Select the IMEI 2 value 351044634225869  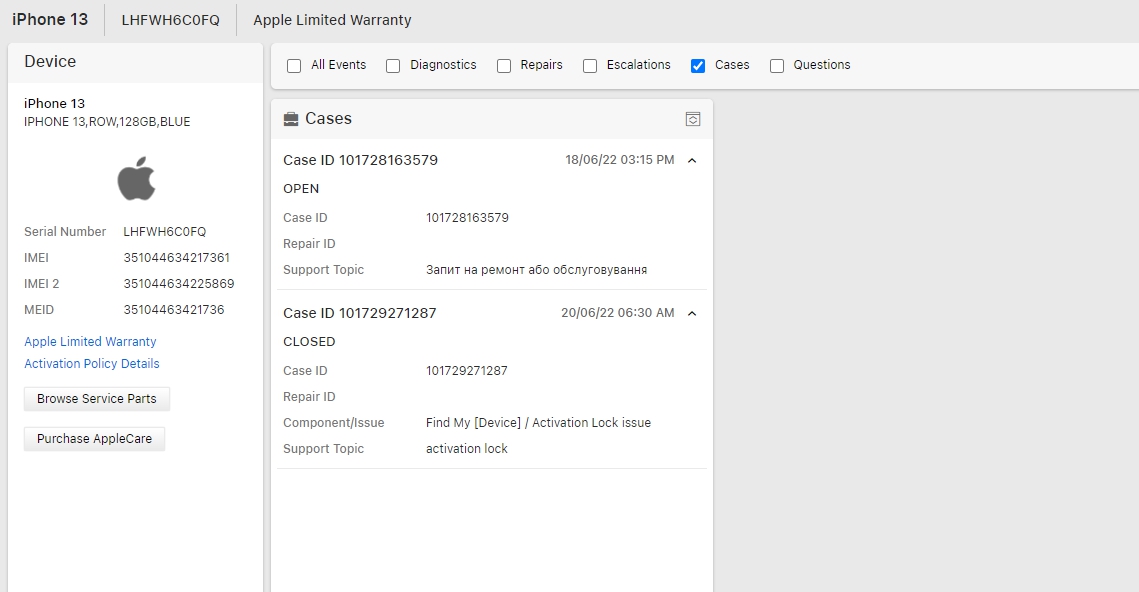click(x=179, y=284)
